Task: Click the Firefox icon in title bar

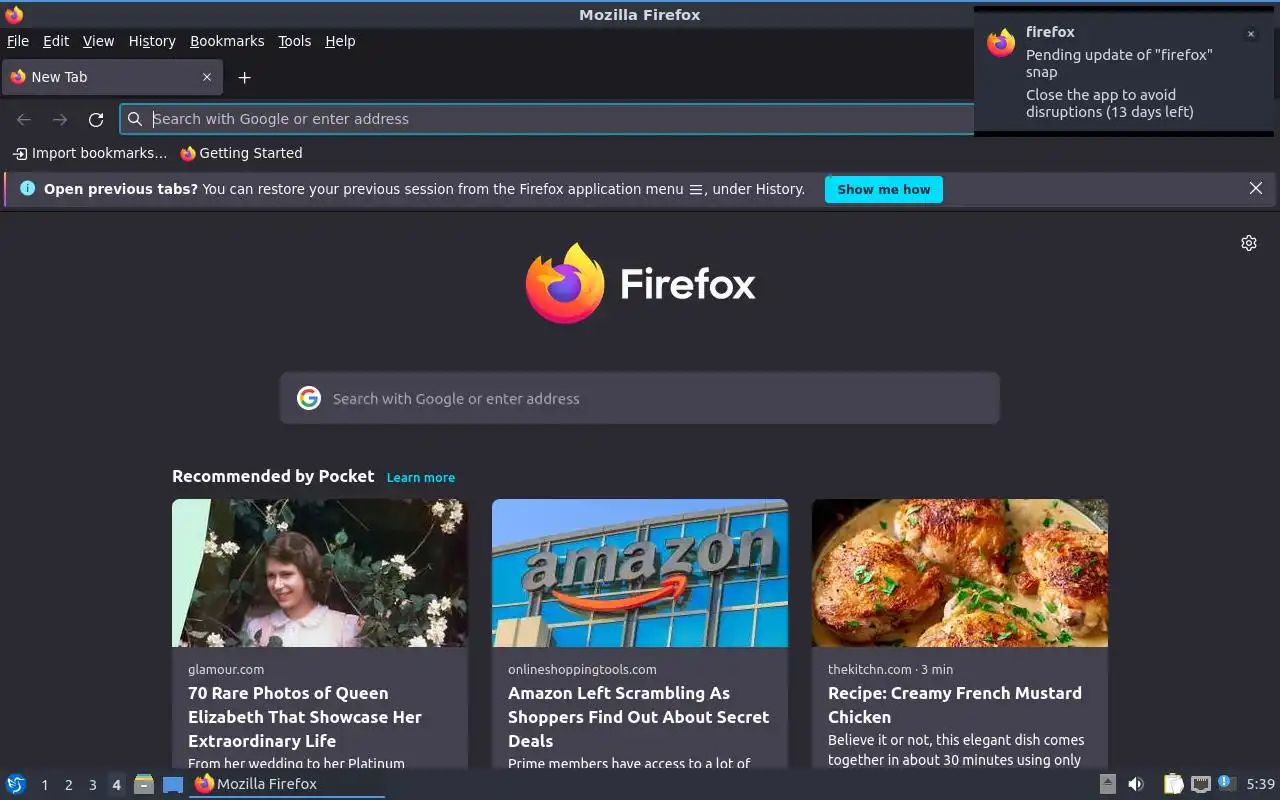Action: tap(14, 15)
